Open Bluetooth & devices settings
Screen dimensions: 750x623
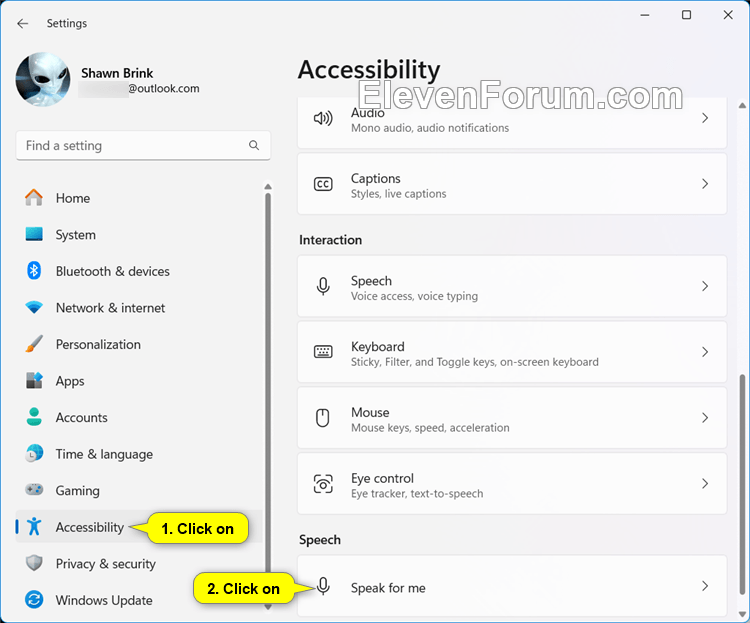pyautogui.click(x=112, y=271)
